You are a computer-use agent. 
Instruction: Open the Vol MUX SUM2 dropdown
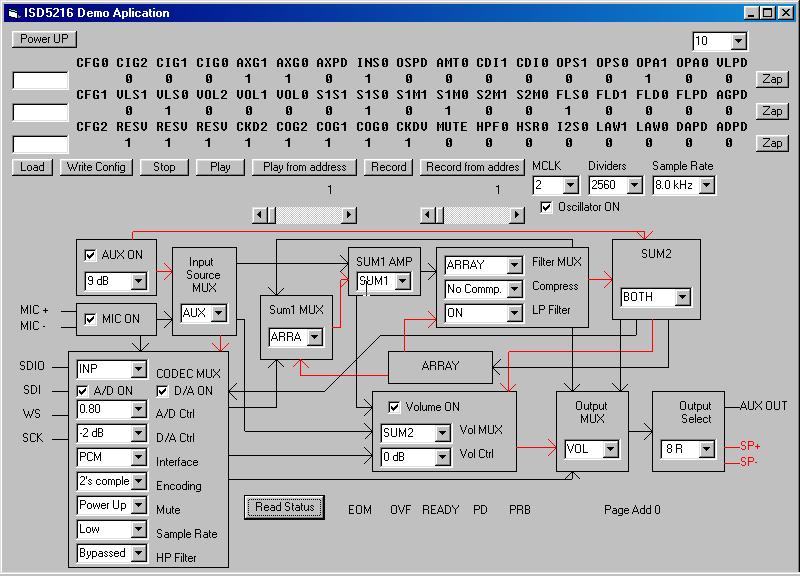(442, 433)
